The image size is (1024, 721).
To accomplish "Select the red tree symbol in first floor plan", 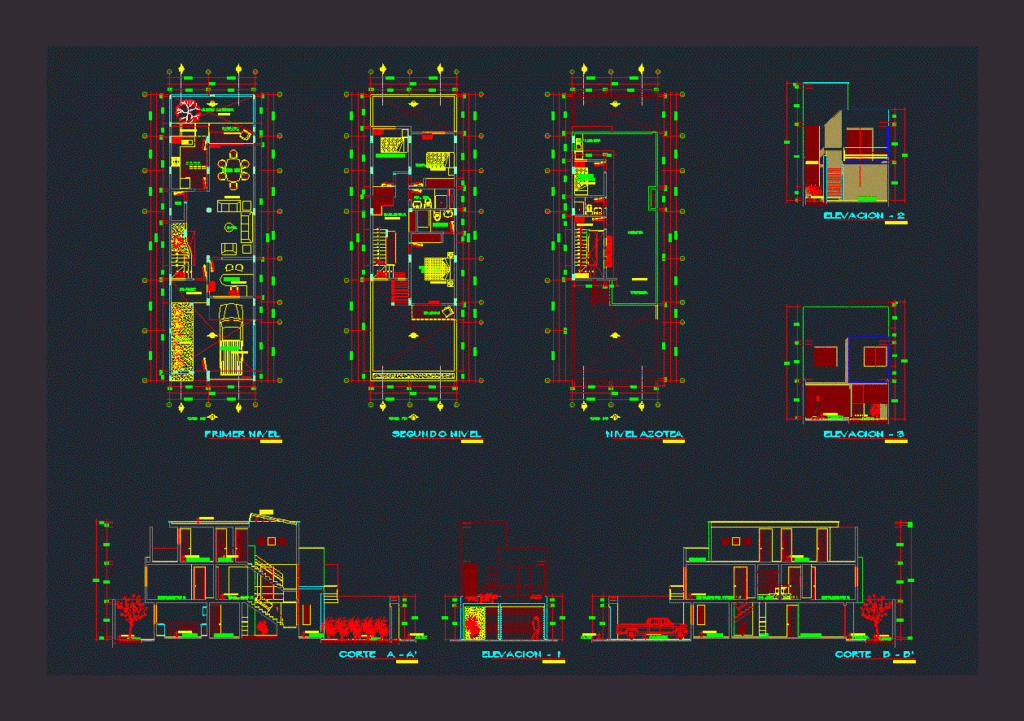I will (188, 110).
